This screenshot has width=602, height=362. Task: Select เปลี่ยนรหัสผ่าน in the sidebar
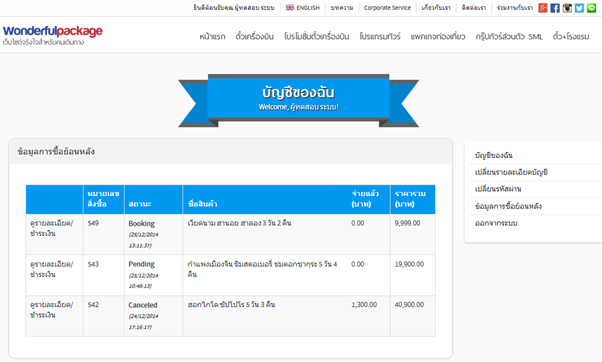[x=498, y=189]
